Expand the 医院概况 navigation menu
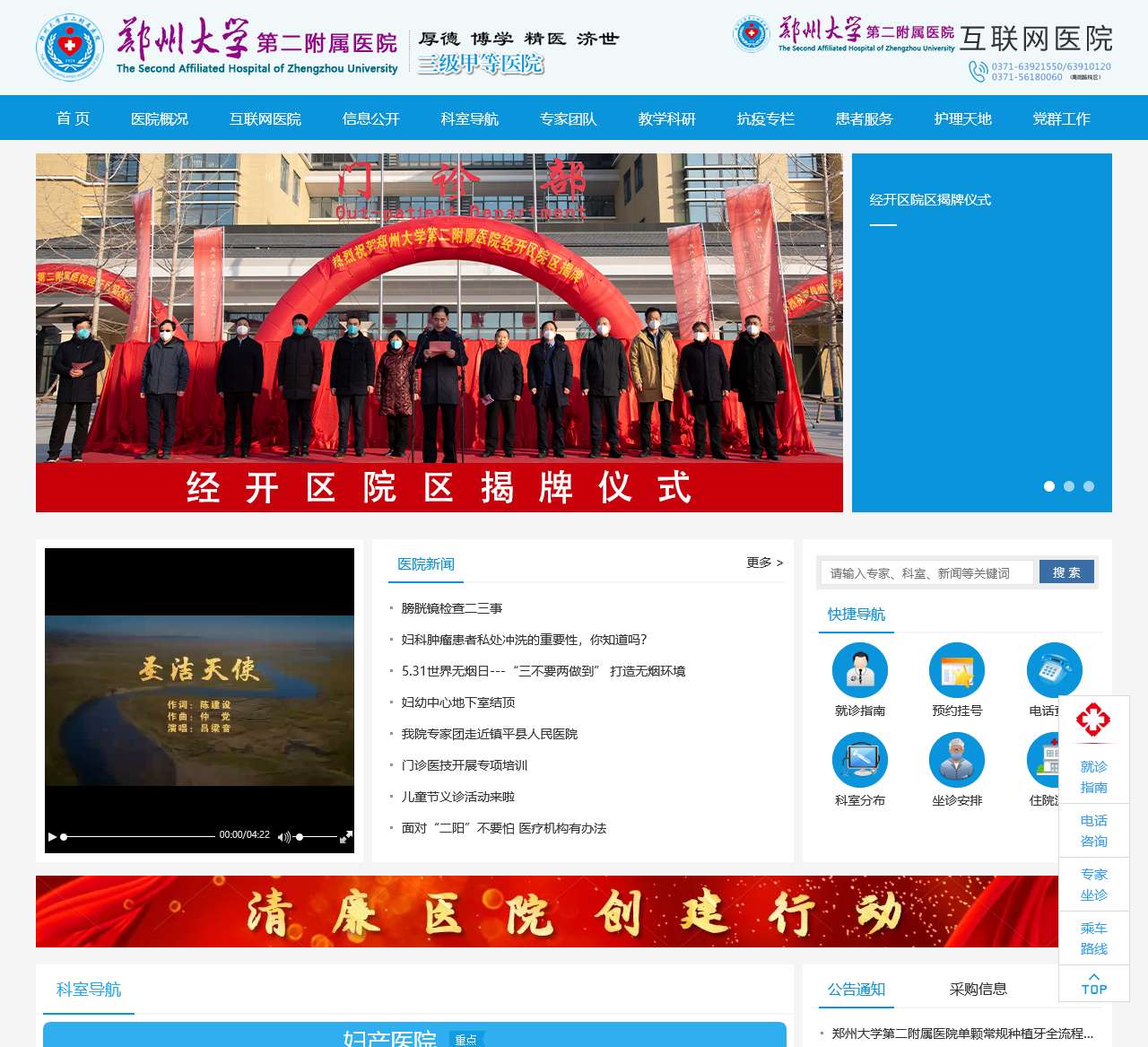Screen dimensions: 1148x1047 point(161,118)
